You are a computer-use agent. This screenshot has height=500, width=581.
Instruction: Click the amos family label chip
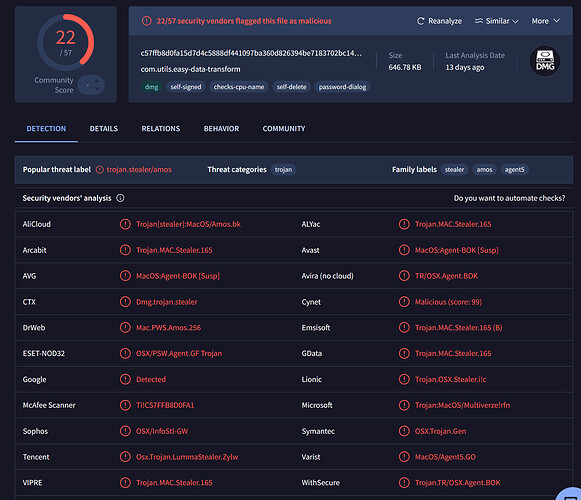485,169
